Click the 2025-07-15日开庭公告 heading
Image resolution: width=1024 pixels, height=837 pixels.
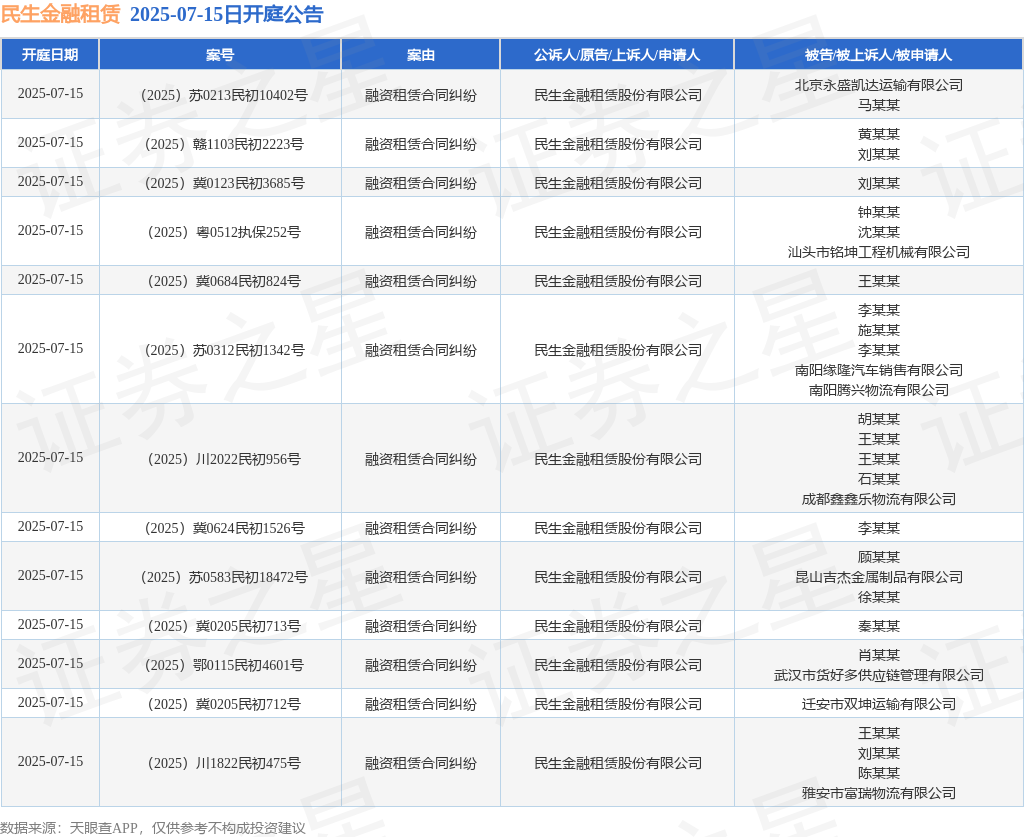[x=227, y=14]
